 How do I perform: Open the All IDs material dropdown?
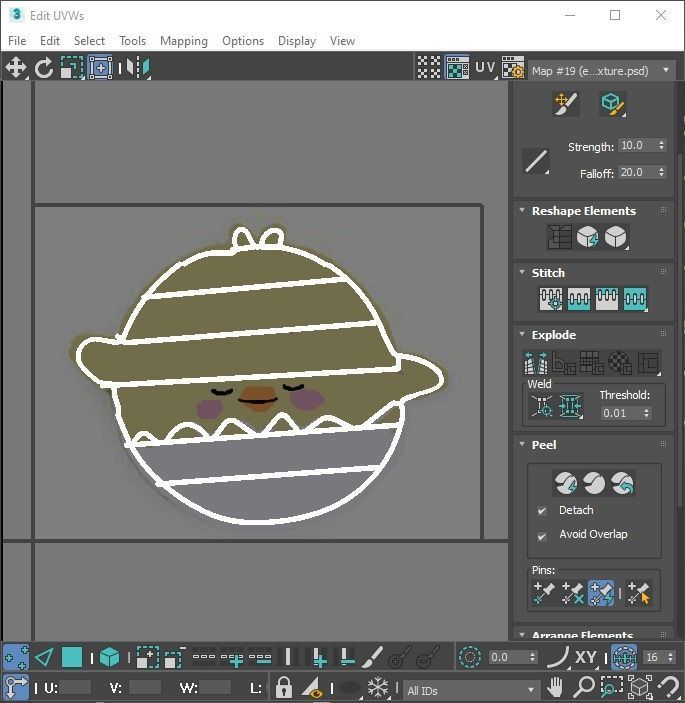470,690
